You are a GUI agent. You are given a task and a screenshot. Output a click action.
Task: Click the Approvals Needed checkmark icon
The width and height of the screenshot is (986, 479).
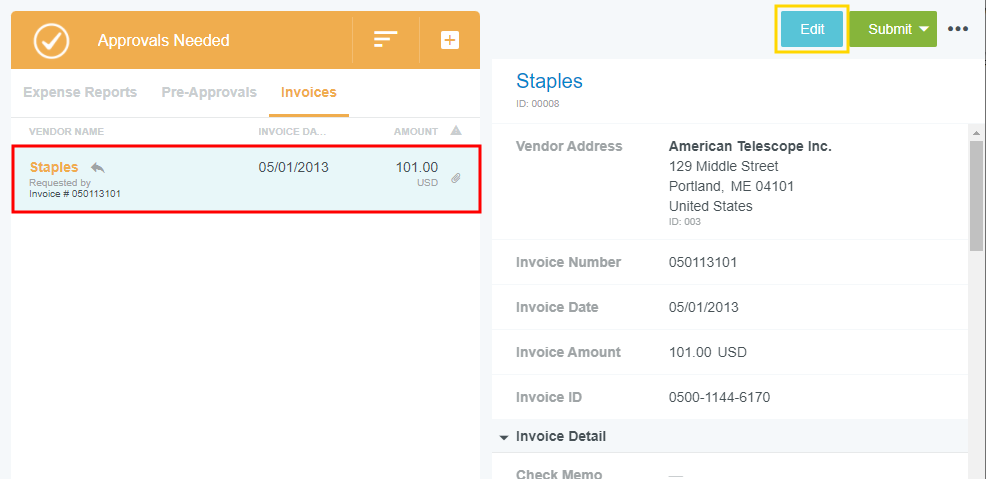(x=51, y=40)
